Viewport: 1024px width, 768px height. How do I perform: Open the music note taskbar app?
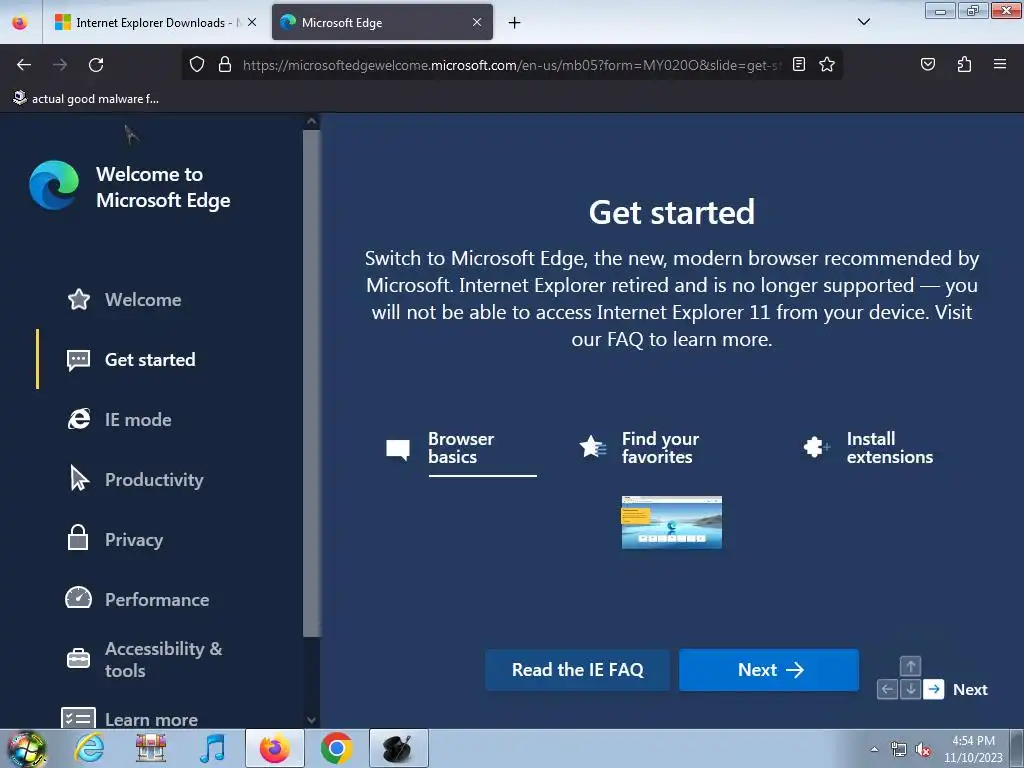click(x=212, y=748)
